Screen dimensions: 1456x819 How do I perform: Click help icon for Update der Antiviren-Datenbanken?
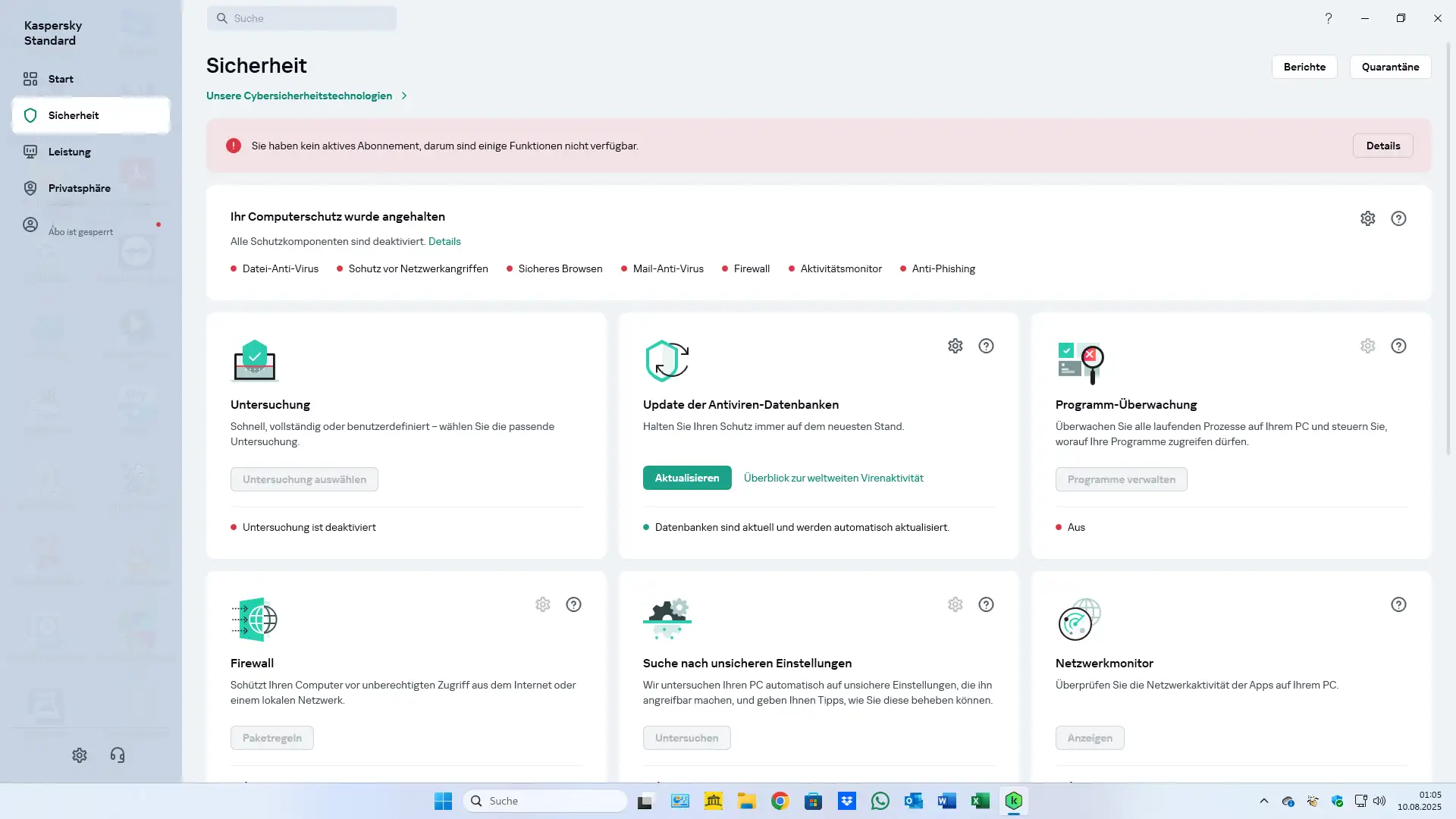click(x=986, y=346)
